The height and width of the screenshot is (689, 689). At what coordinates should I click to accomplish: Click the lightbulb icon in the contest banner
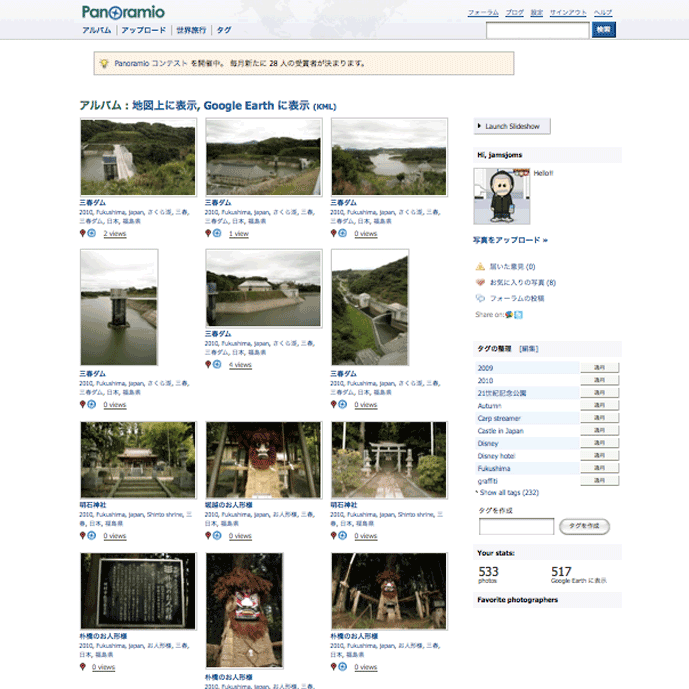[104, 63]
